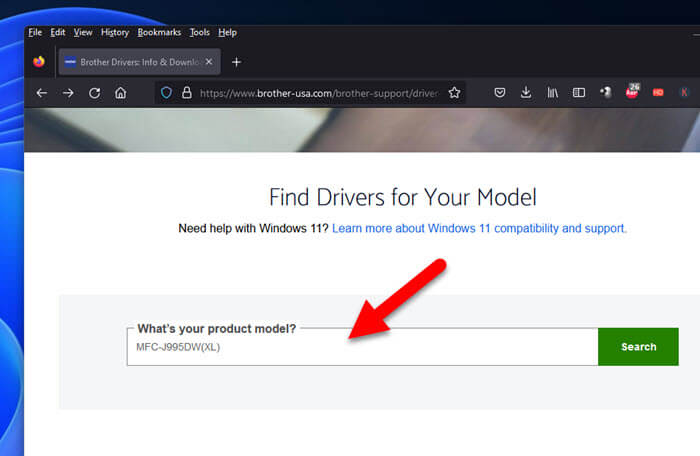Go forward to next page
Viewport: 700px width, 456px height.
pos(68,93)
